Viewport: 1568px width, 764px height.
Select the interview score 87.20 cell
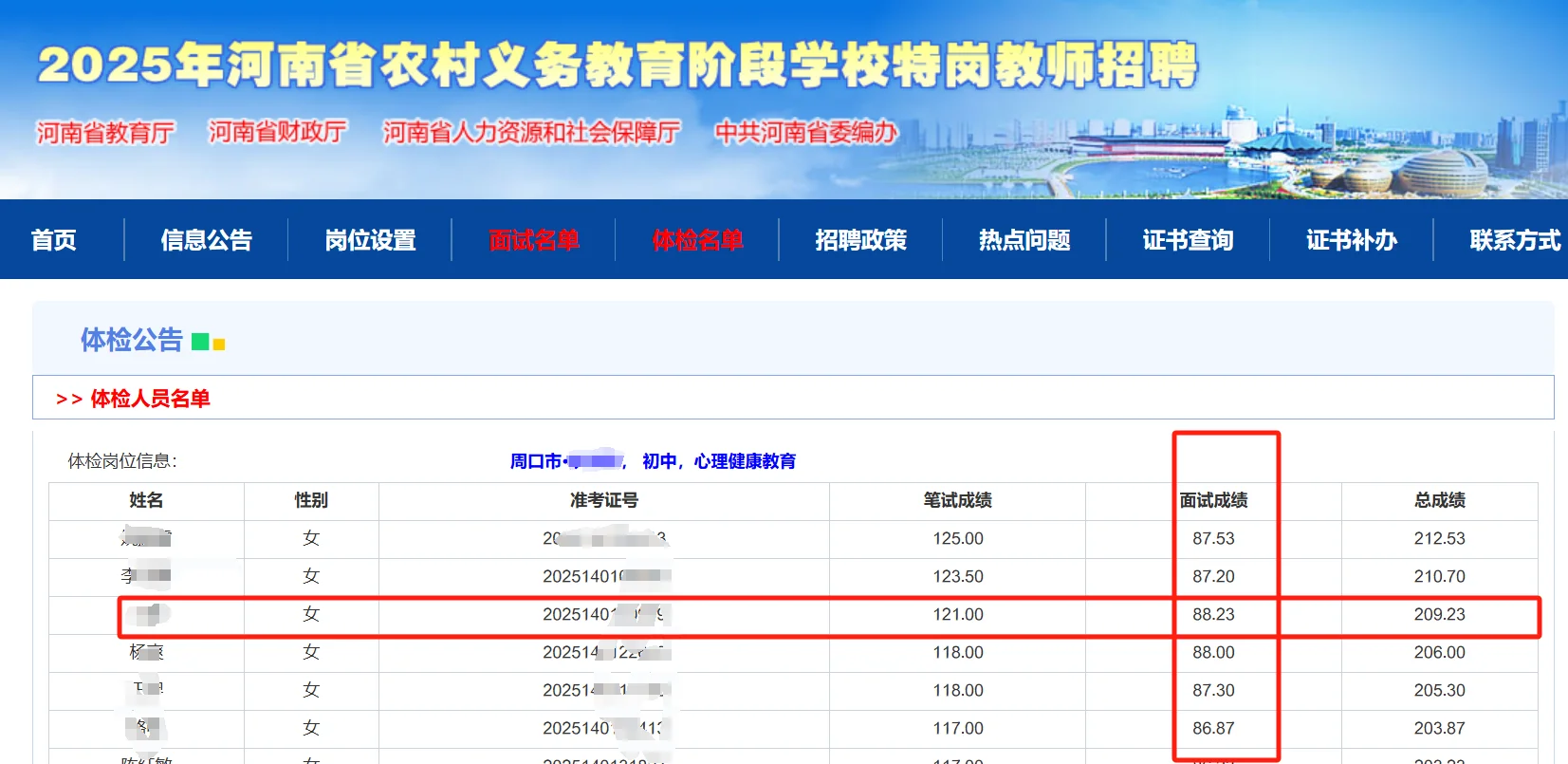[x=1213, y=576]
